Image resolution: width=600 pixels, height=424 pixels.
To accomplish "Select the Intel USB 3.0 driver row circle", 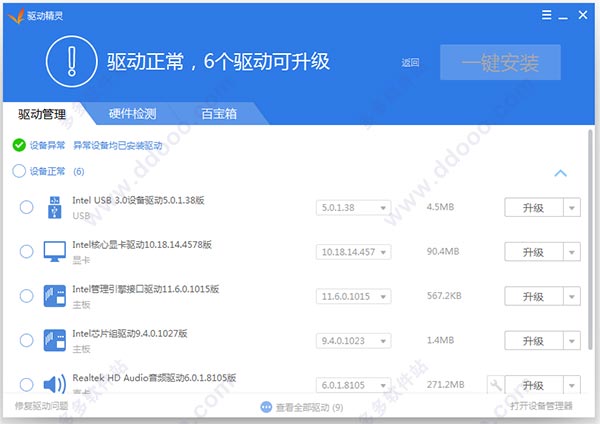I will click(26, 207).
